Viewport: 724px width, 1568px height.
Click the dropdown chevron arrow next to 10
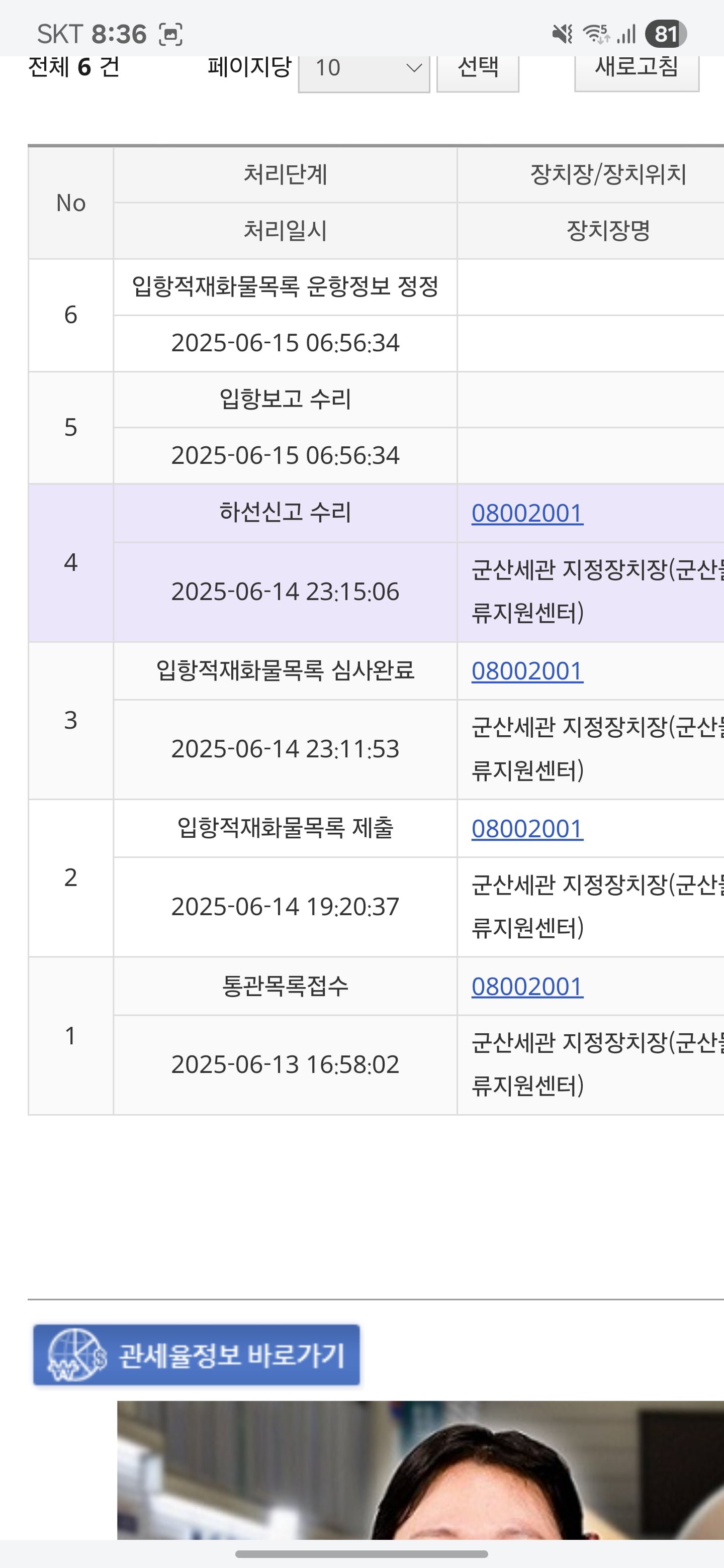(414, 67)
